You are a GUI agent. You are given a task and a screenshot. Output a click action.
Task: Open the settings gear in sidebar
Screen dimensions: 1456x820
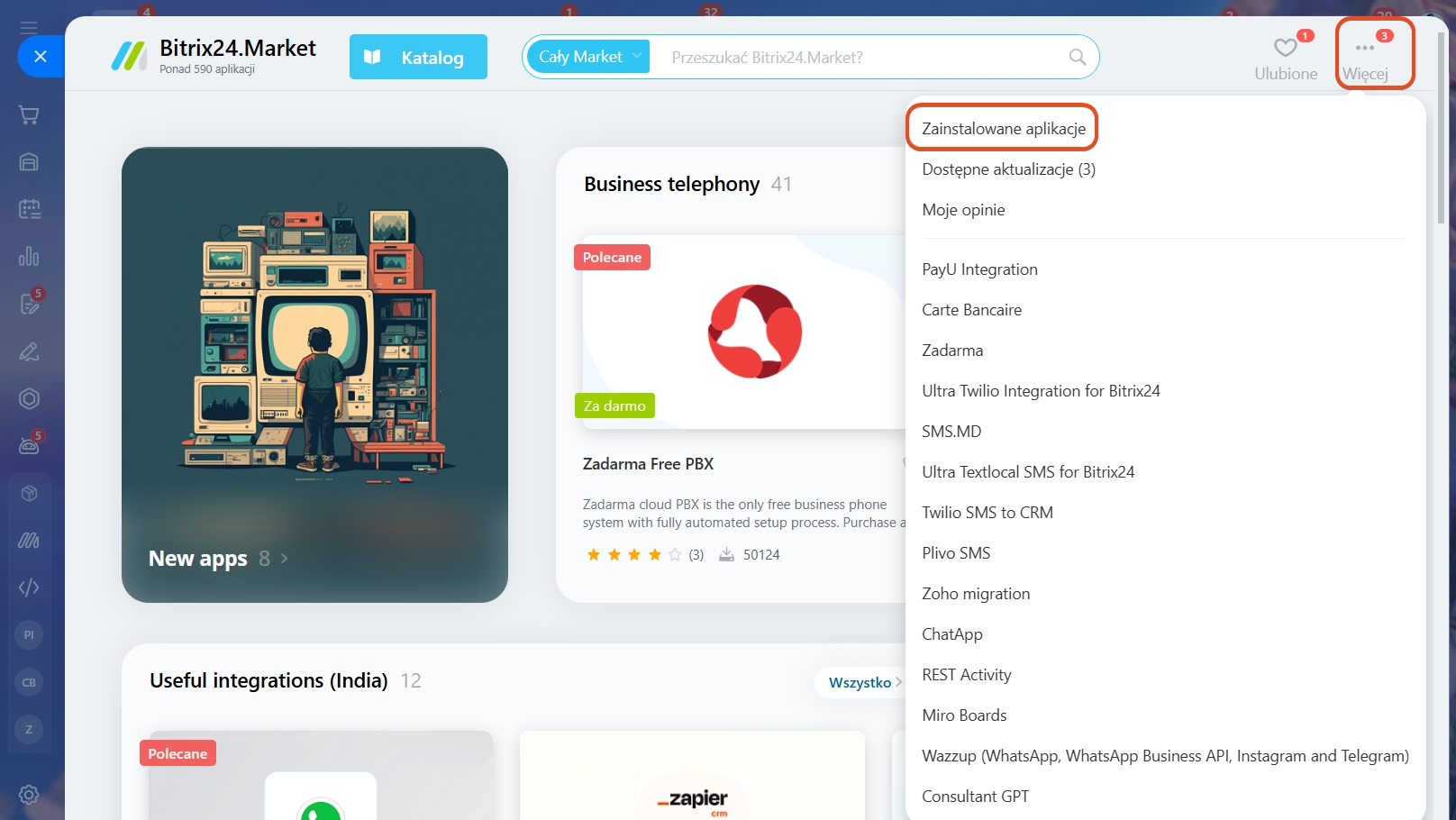coord(29,795)
